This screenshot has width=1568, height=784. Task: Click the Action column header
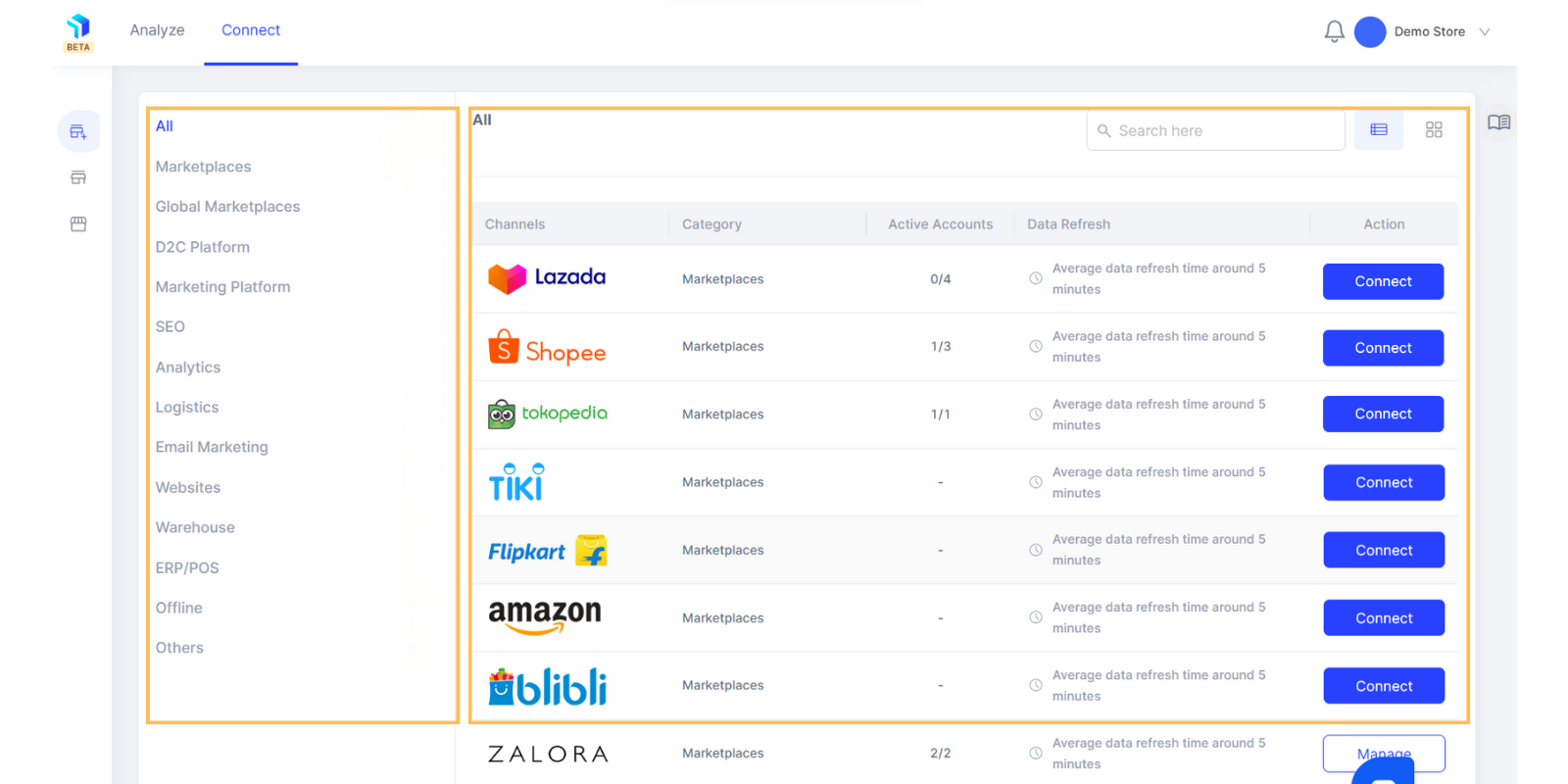[x=1384, y=224]
